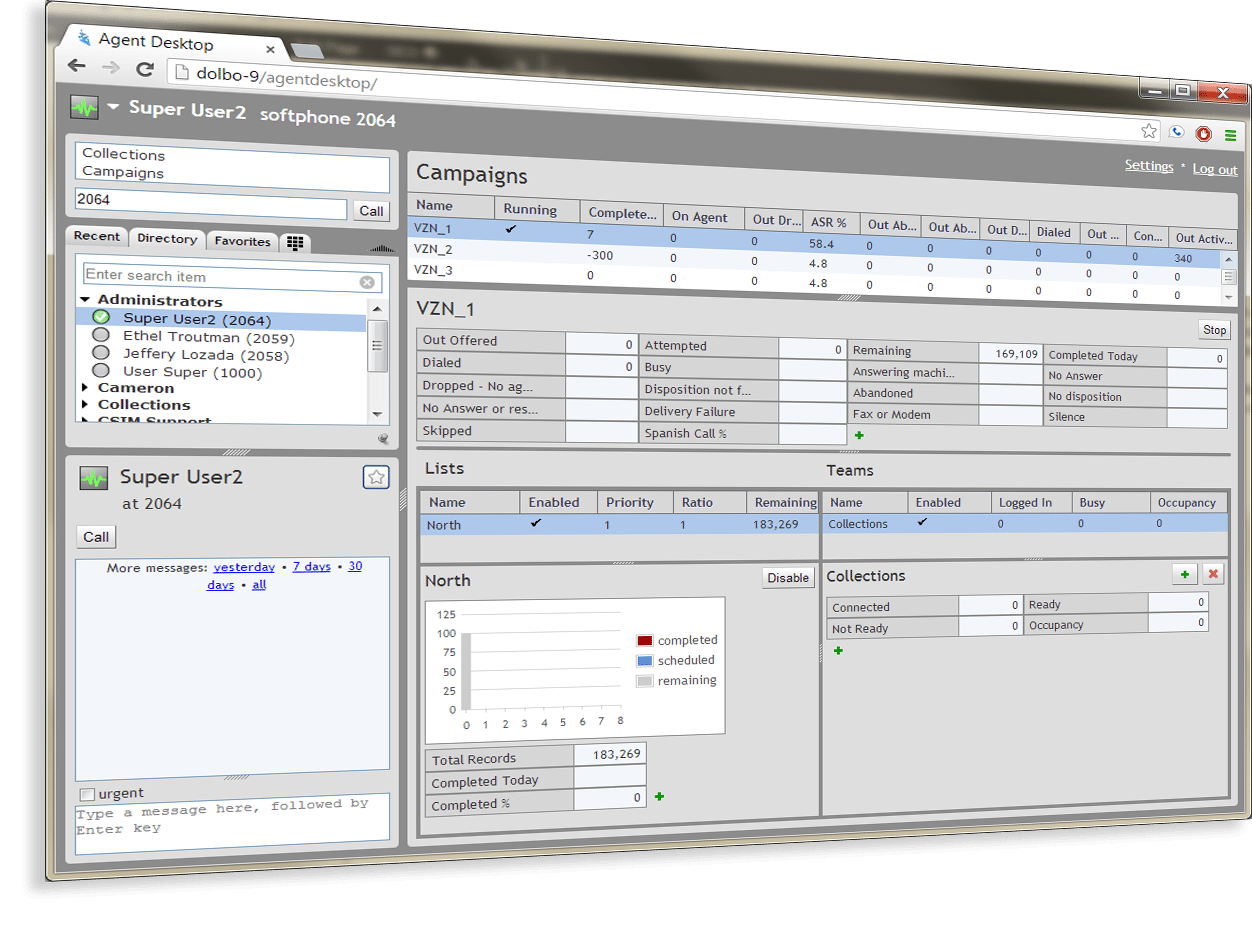This screenshot has height=934, width=1252.
Task: Open the Settings link
Action: pyautogui.click(x=1149, y=166)
